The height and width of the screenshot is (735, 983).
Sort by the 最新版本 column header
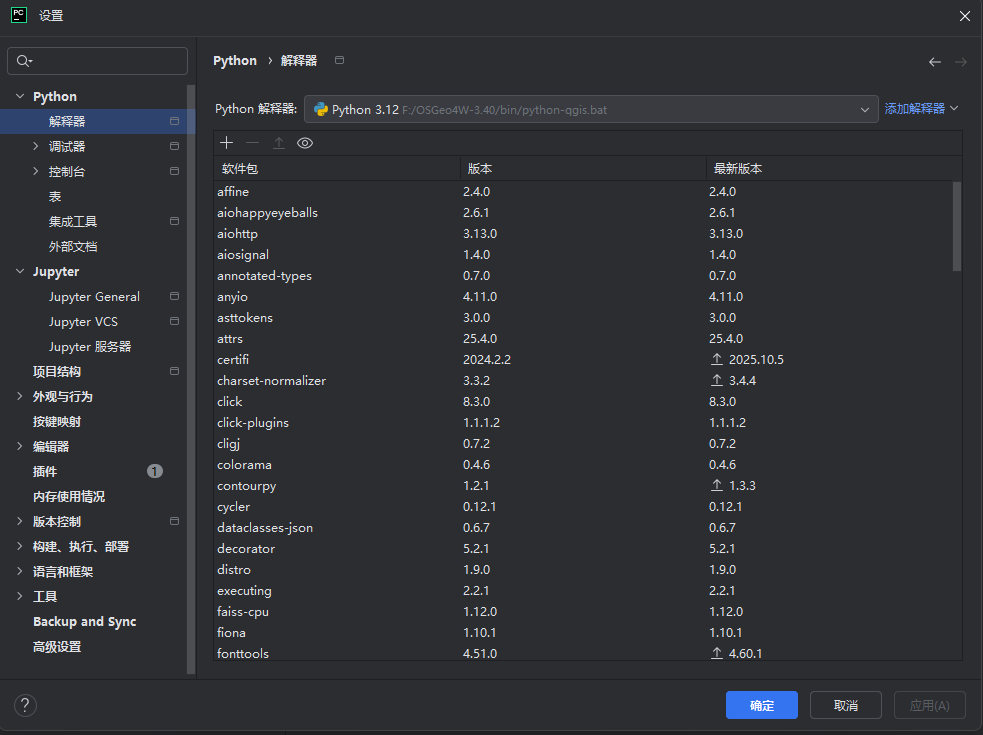tap(834, 169)
